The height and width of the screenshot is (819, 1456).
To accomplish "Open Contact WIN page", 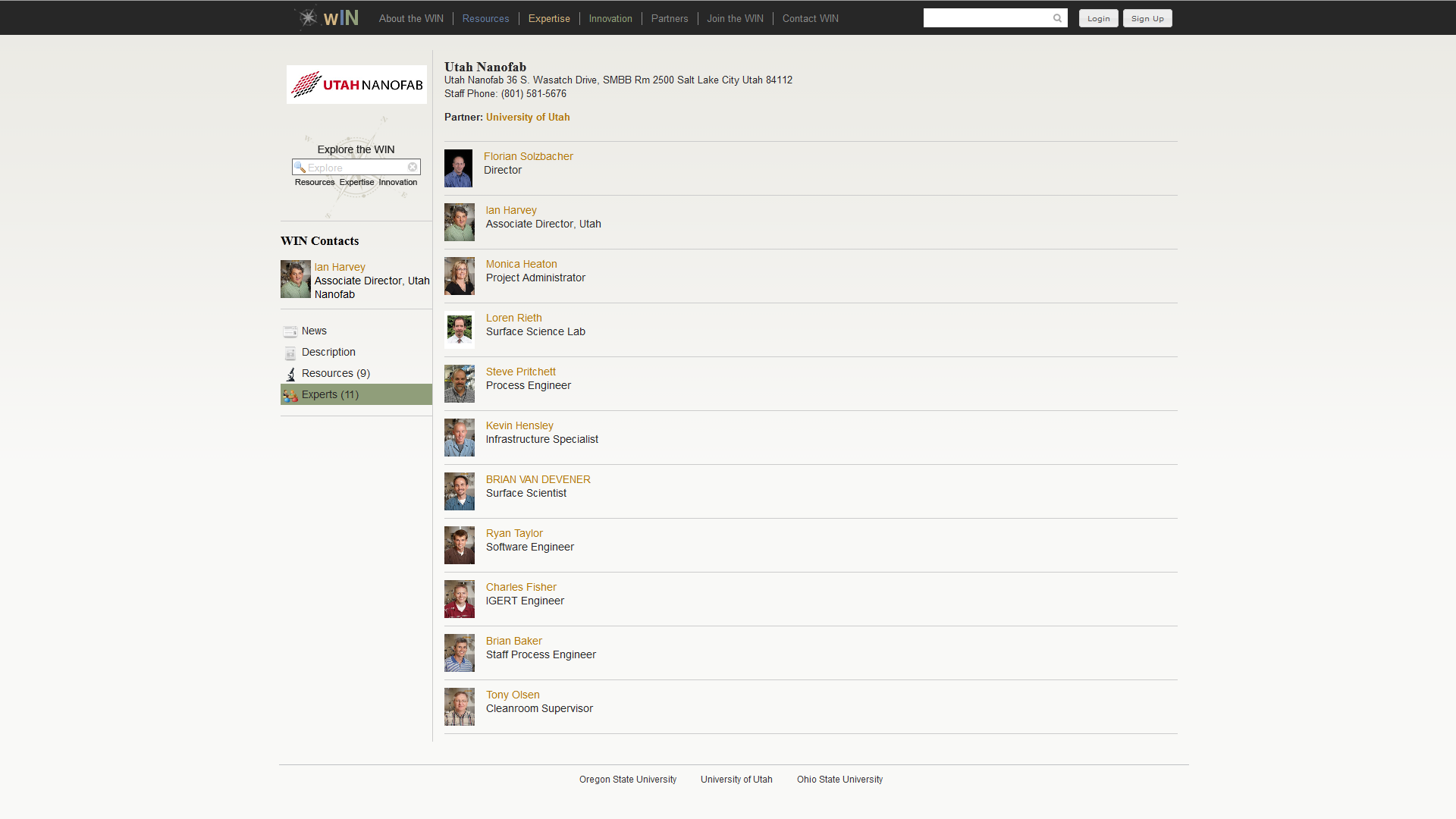I will pos(810,18).
